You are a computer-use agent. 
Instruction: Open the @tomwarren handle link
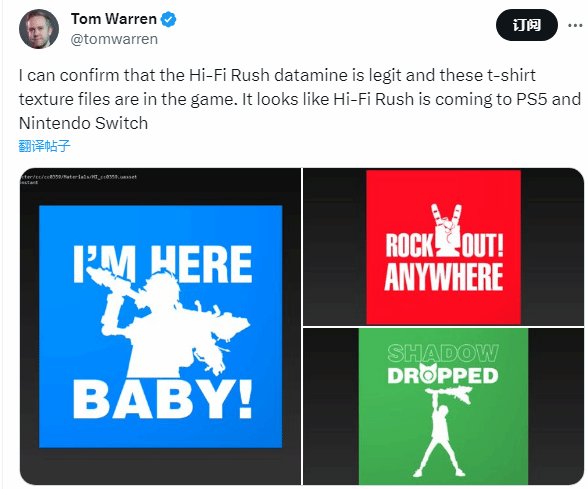click(x=114, y=39)
